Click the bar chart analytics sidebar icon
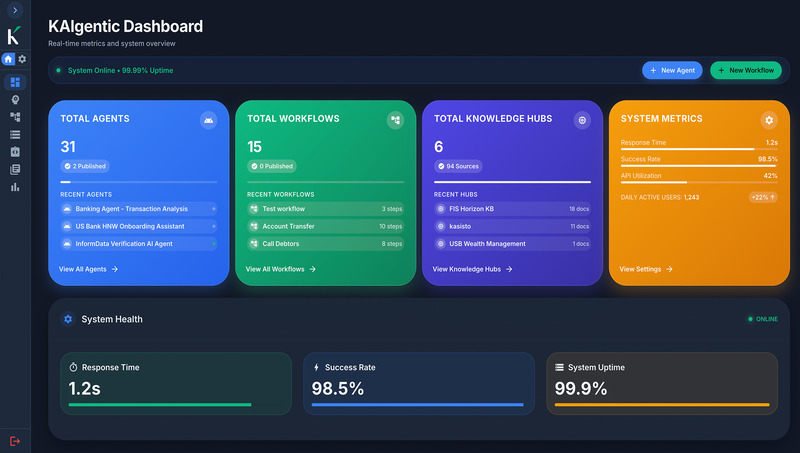 click(x=15, y=186)
